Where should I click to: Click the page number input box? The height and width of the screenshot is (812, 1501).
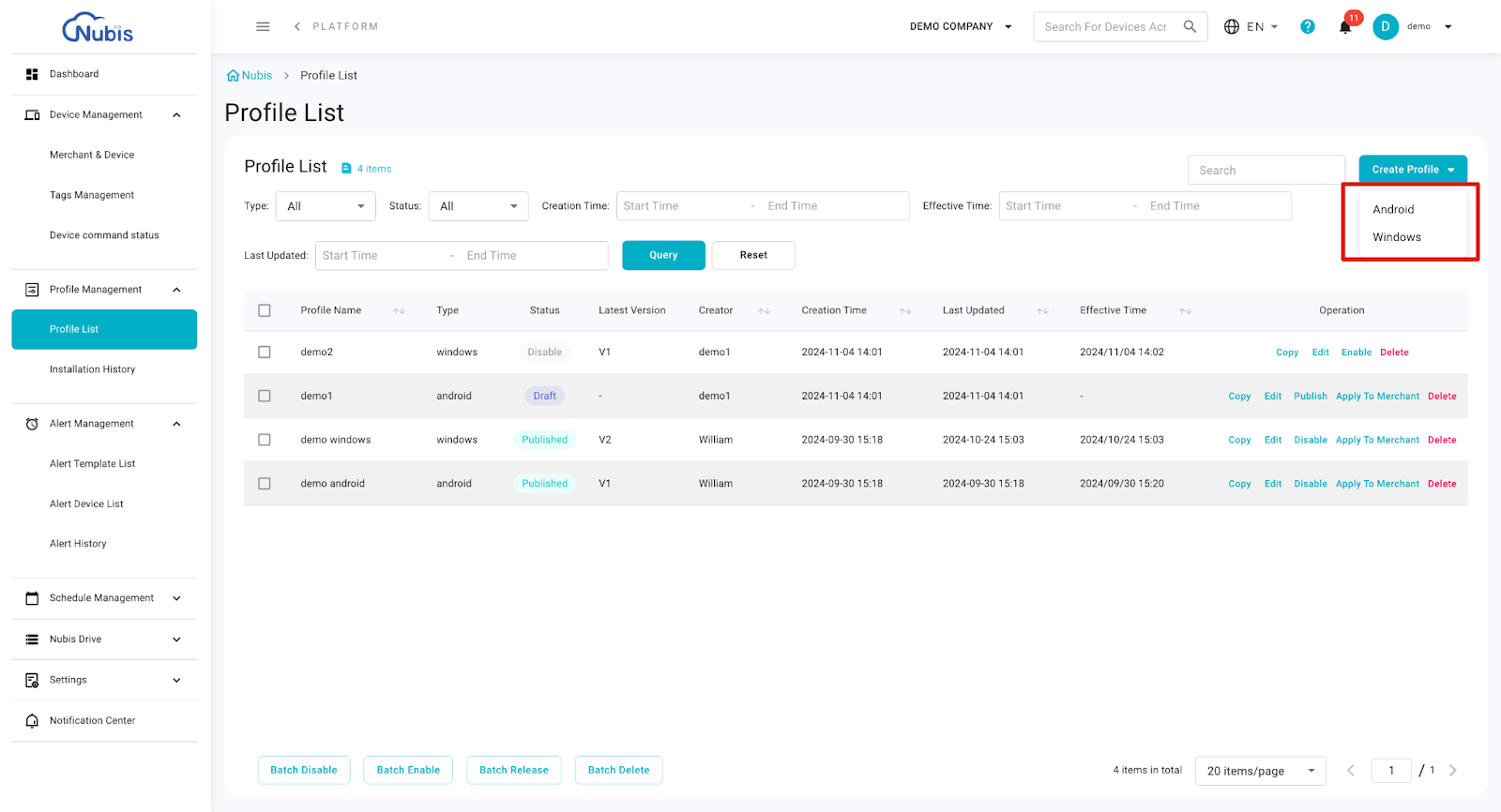click(x=1391, y=771)
